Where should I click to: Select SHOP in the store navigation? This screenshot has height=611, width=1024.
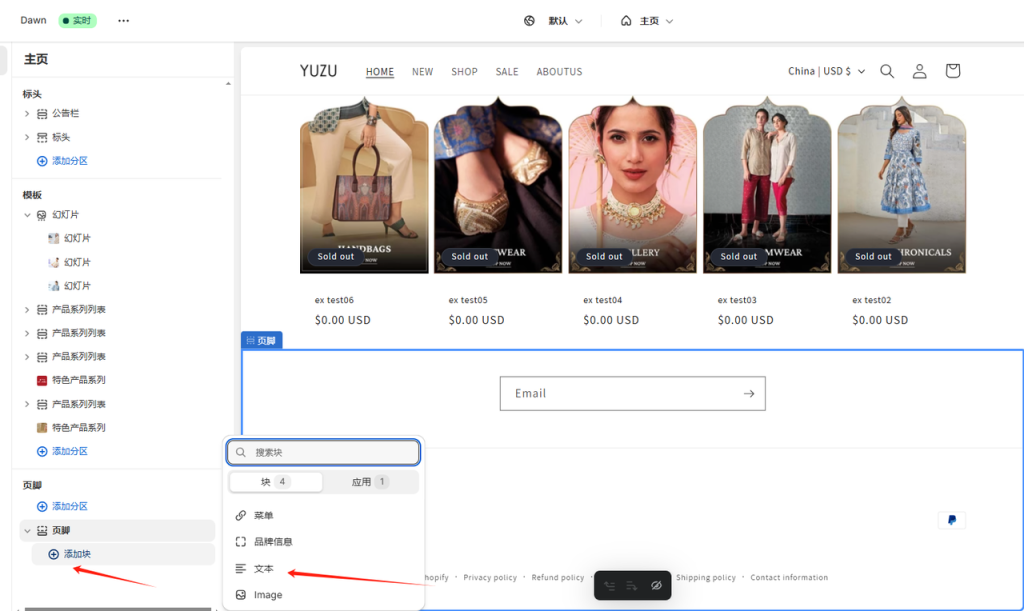tap(463, 71)
